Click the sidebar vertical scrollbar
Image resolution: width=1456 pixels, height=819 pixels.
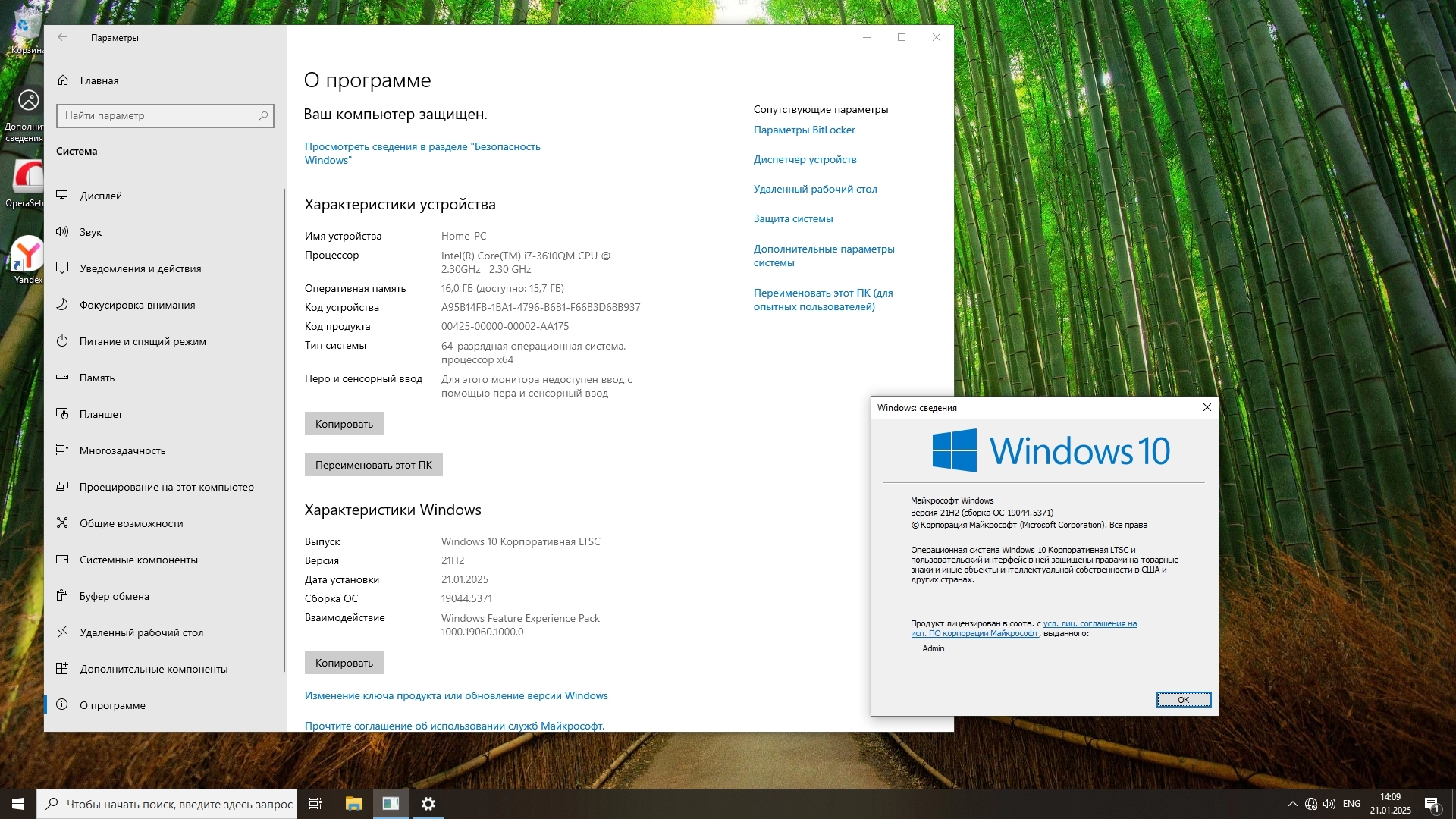click(x=284, y=428)
